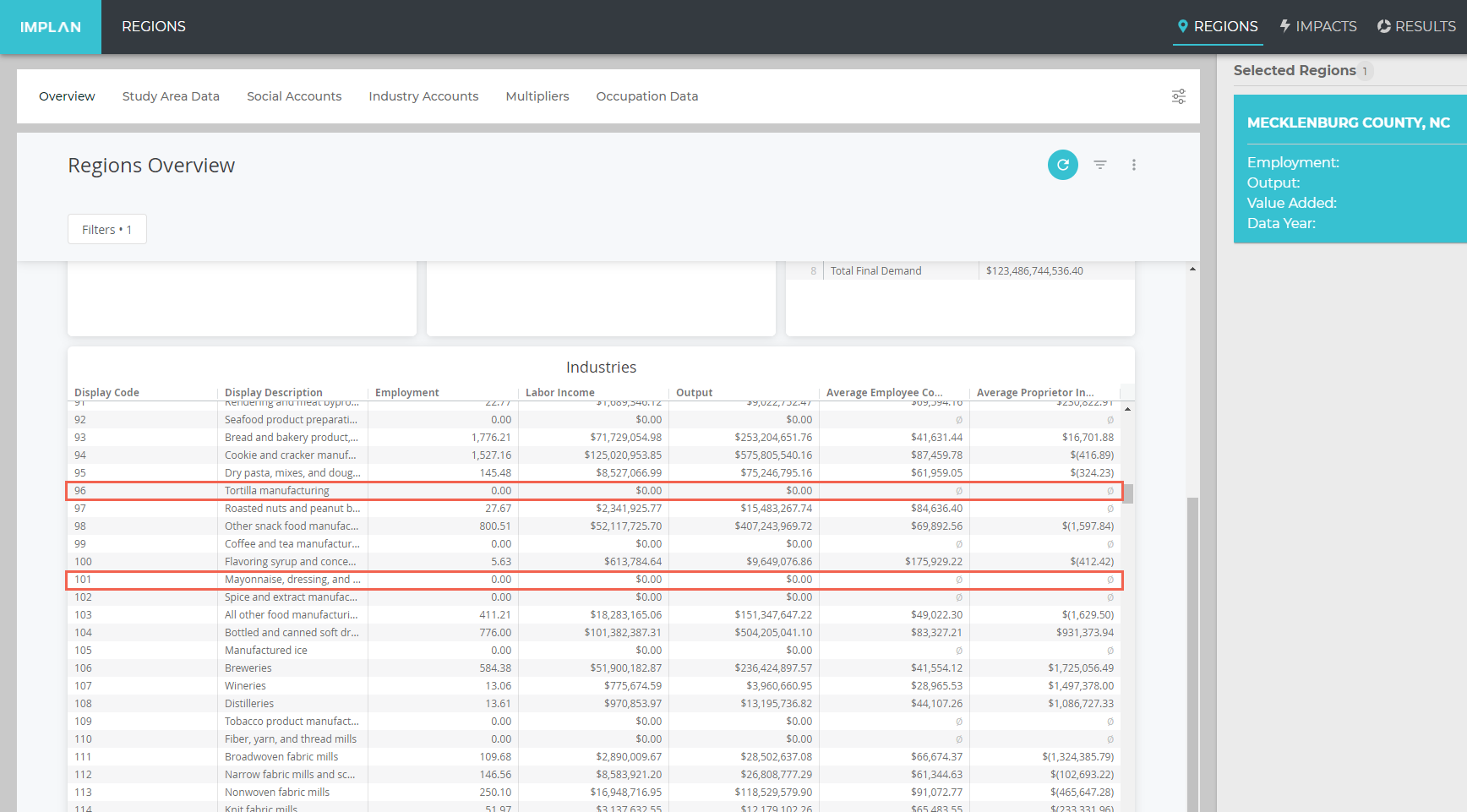Click the 1,776.21 employment value
Viewport: 1467px width, 812px height.
(x=491, y=438)
